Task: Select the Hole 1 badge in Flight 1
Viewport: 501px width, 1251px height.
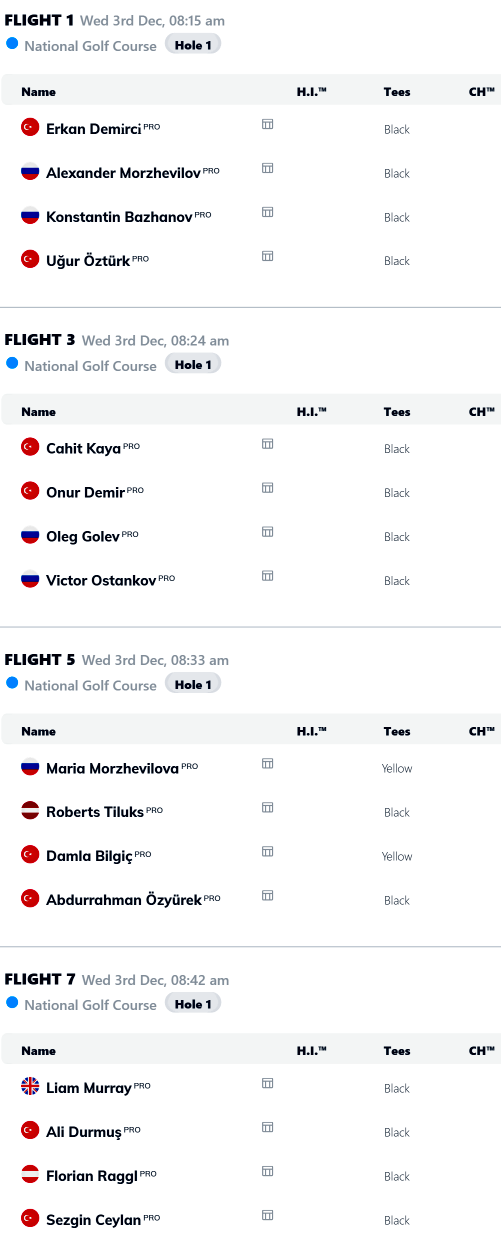Action: point(193,45)
